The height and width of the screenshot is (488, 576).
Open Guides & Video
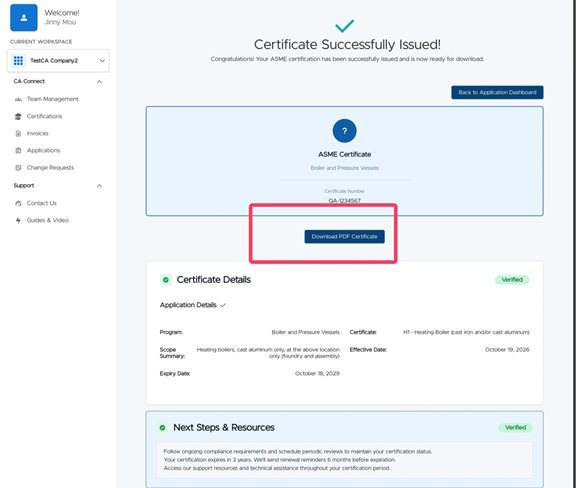(48, 220)
